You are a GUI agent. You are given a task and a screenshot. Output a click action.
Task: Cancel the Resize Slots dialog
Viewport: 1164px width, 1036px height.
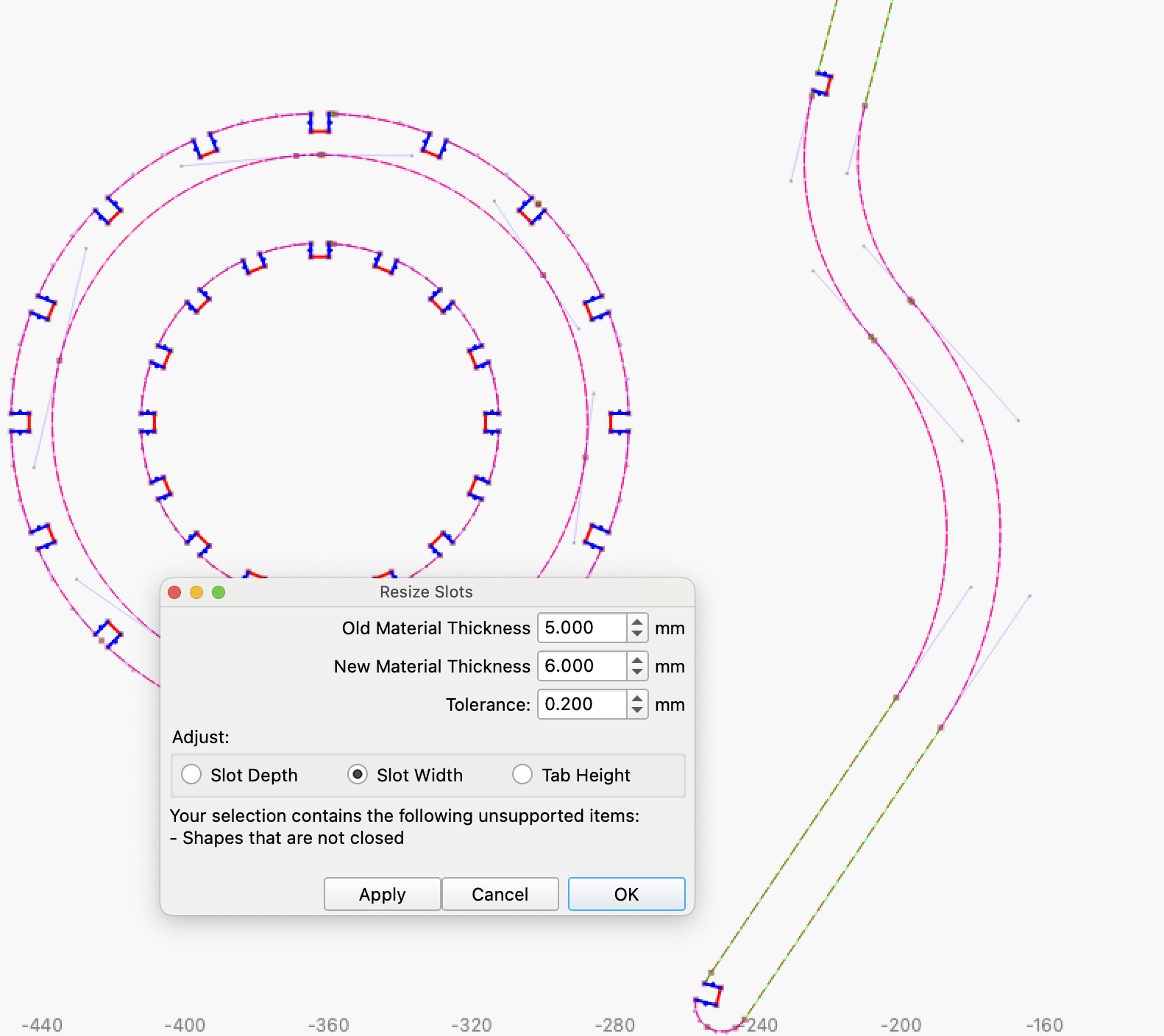(500, 894)
